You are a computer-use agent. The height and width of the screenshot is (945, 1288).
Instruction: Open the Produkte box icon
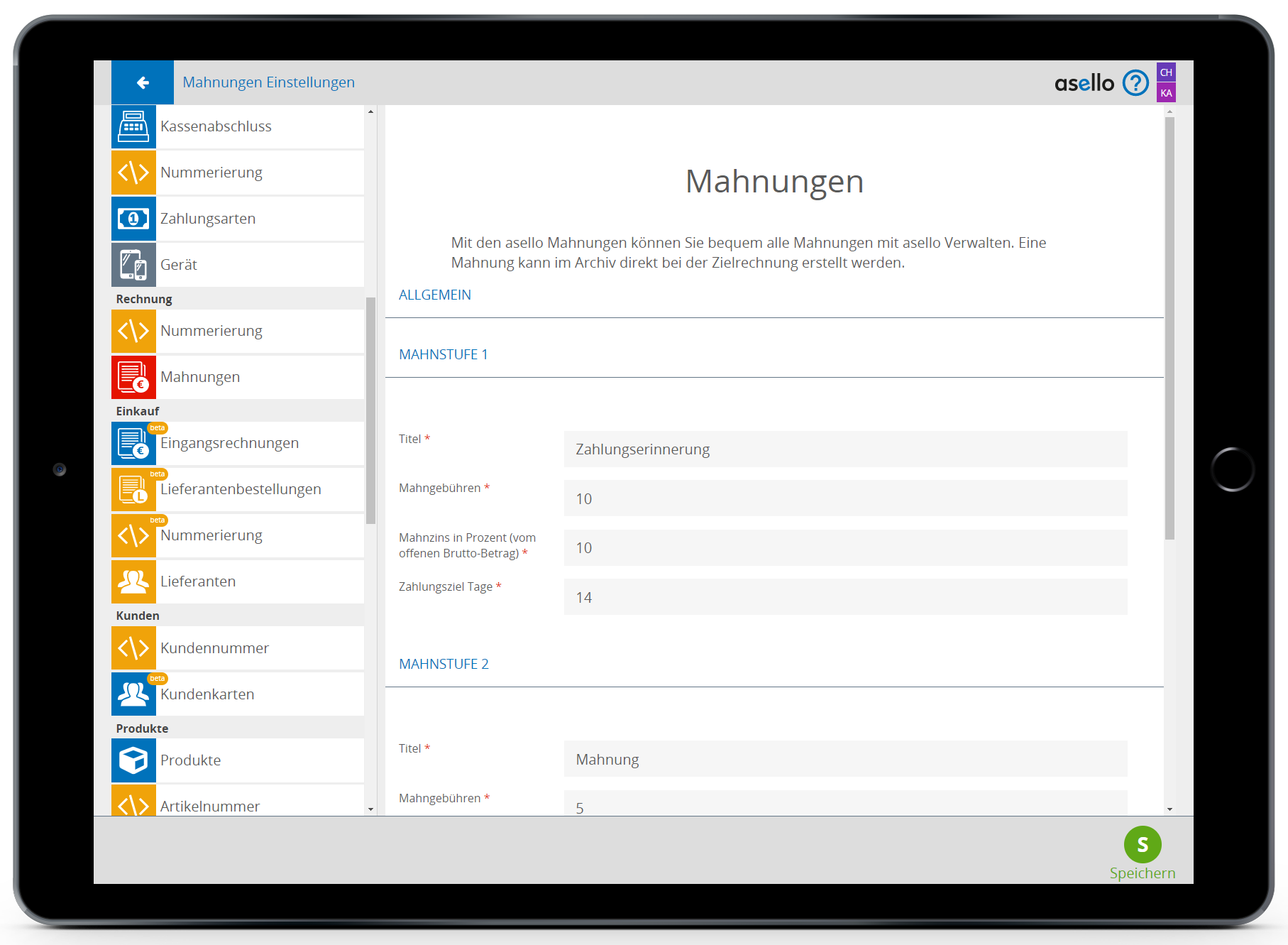pyautogui.click(x=133, y=760)
